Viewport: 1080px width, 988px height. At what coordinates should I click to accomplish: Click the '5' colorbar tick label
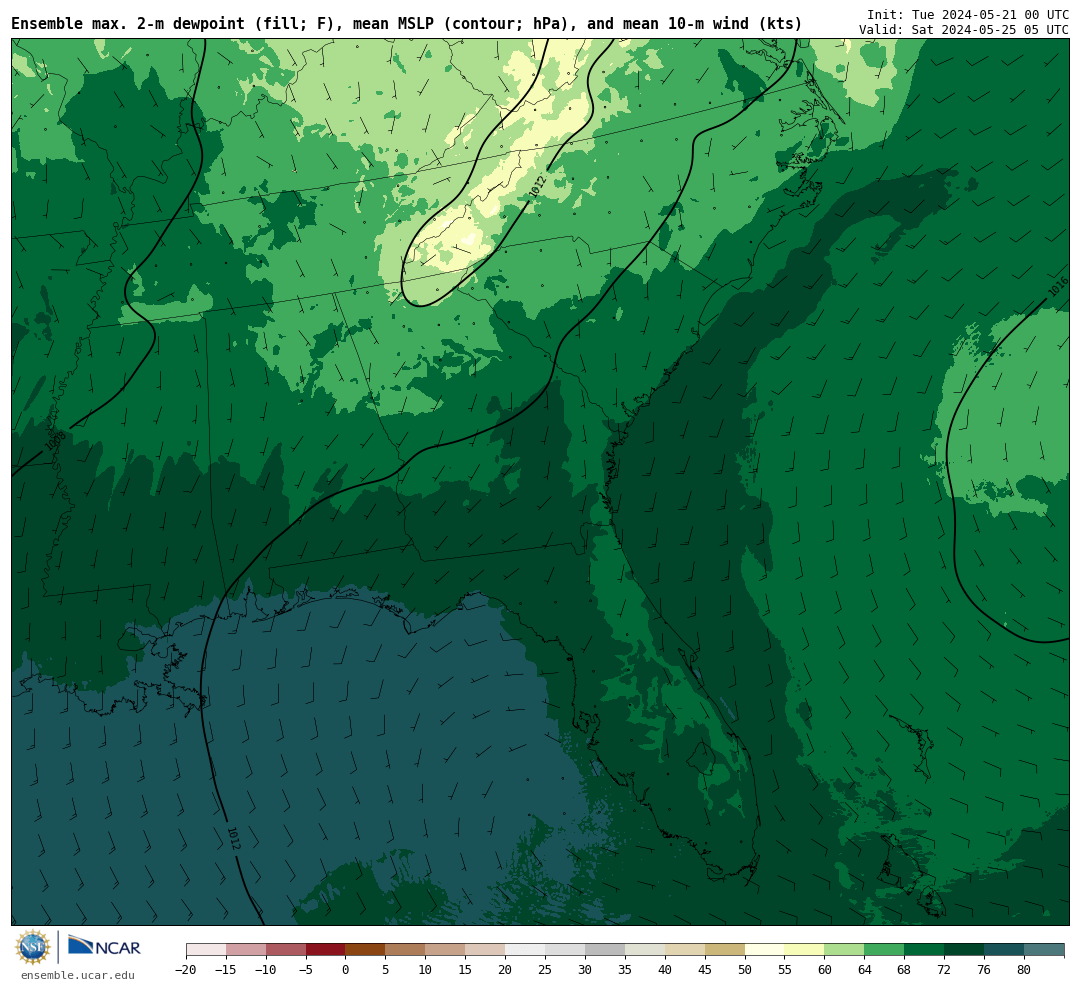[x=386, y=970]
